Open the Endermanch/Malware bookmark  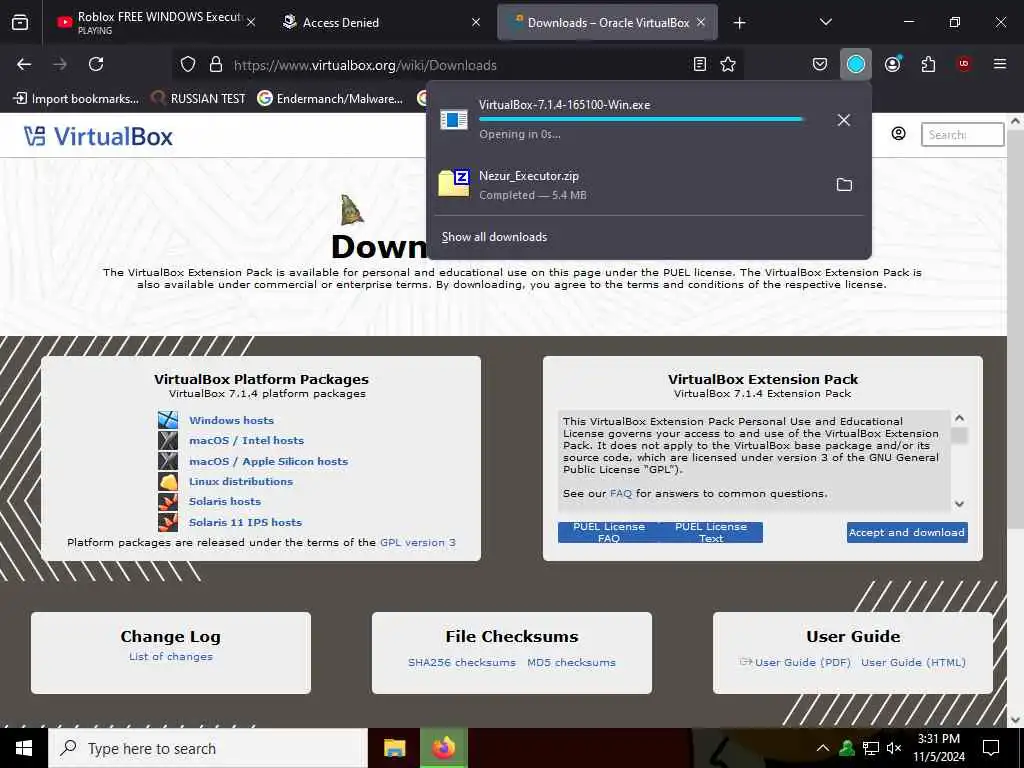pos(330,99)
